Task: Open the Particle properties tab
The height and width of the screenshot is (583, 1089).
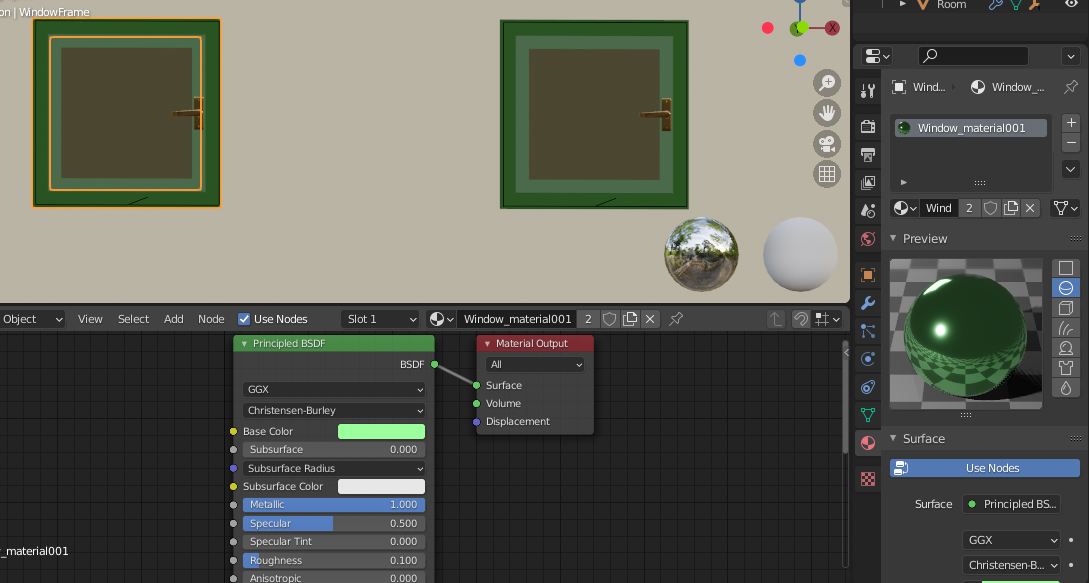Action: tap(868, 331)
